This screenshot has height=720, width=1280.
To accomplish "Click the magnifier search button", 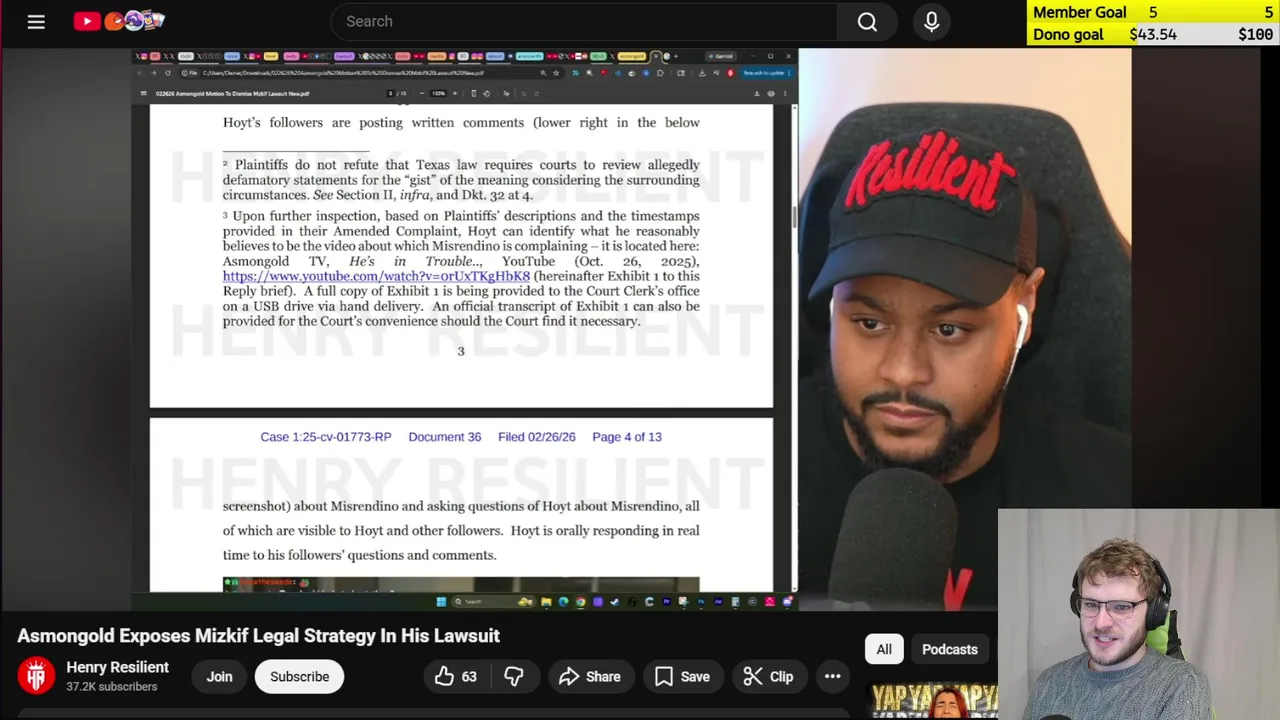I will [867, 21].
